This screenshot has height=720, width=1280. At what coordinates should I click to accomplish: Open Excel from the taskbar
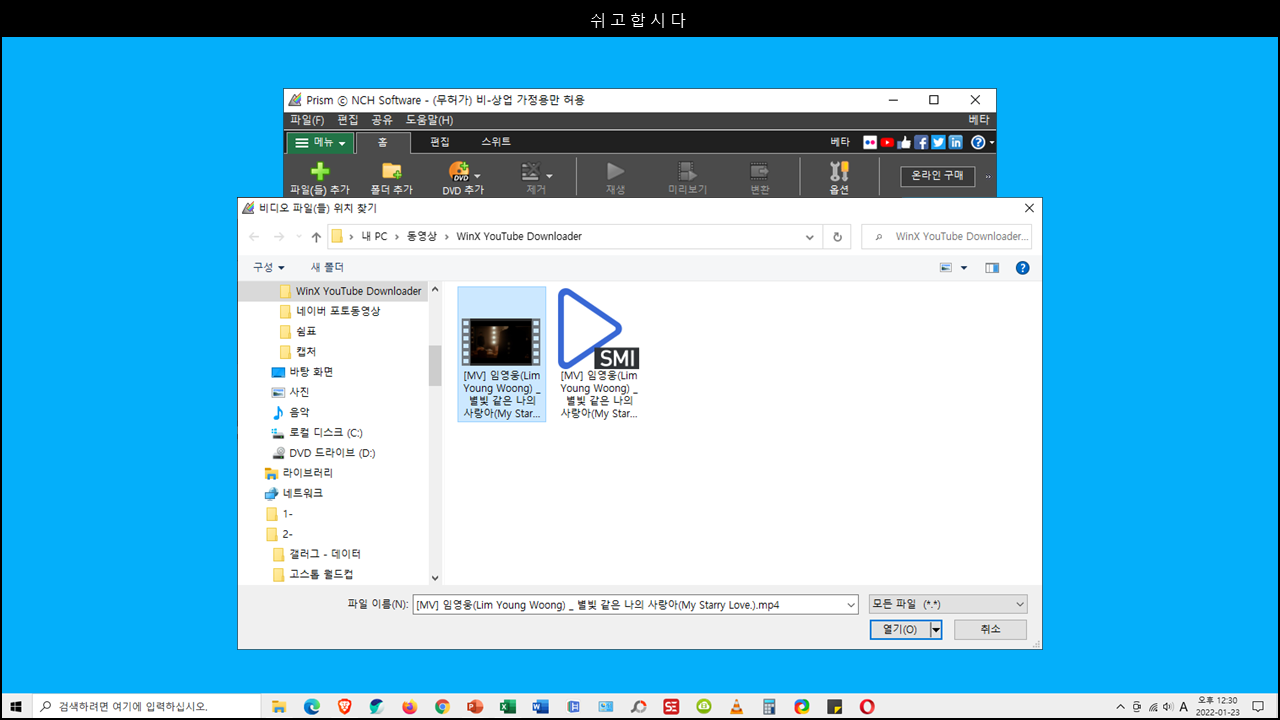pyautogui.click(x=507, y=706)
